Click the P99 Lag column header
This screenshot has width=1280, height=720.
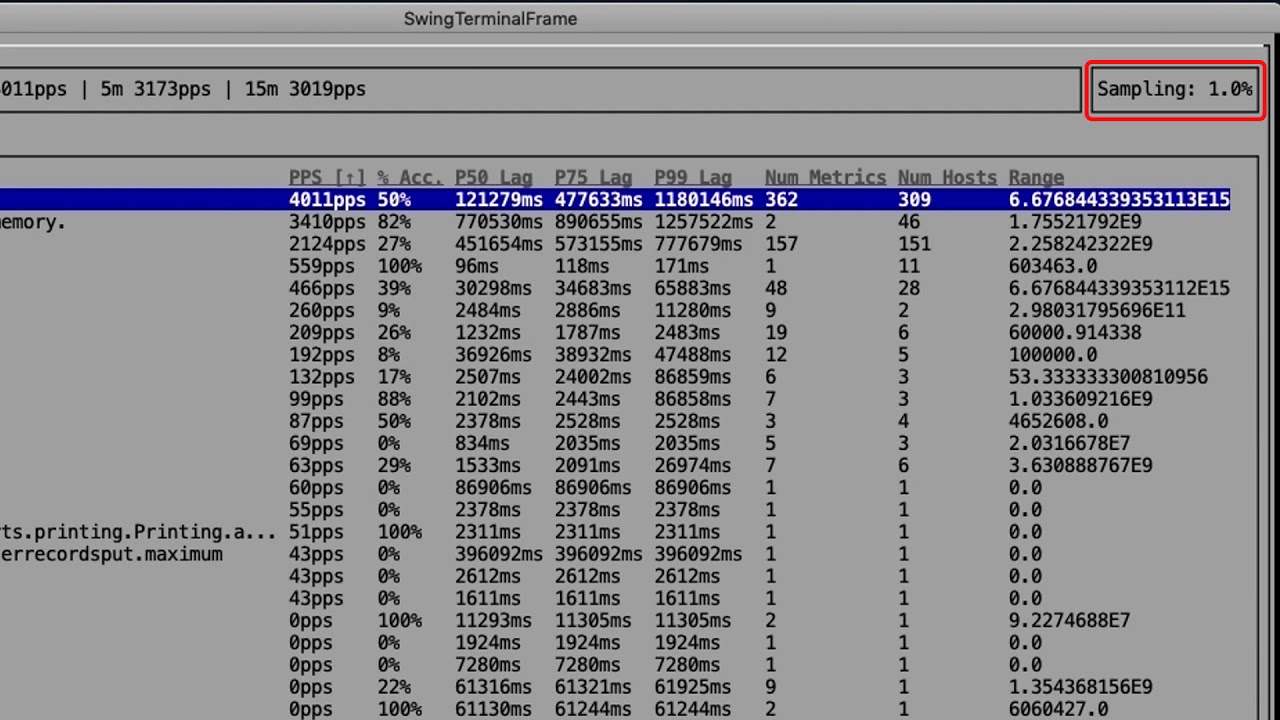[694, 178]
